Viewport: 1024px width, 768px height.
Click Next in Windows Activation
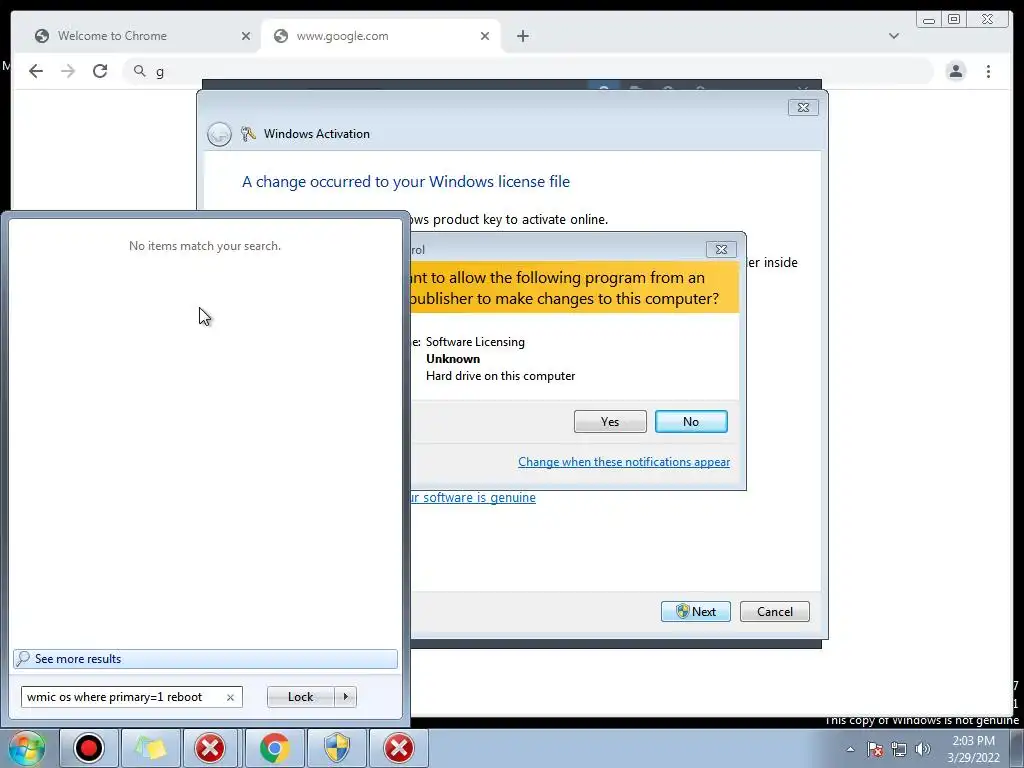(x=696, y=611)
